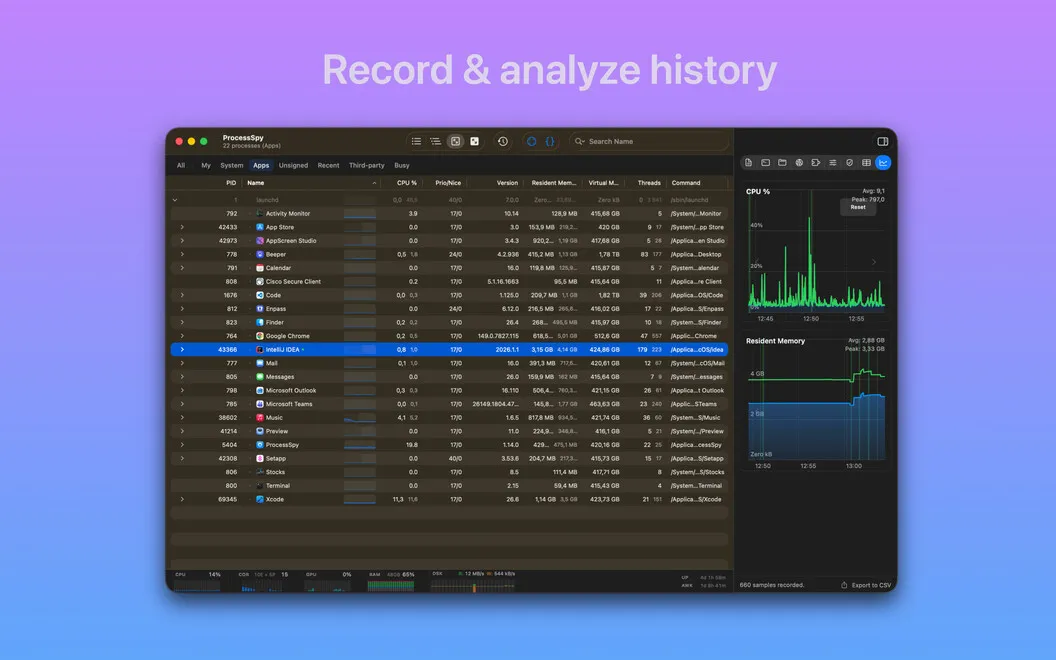The image size is (1056, 660).
Task: Click the CPU % history chart
Action: coord(816,251)
